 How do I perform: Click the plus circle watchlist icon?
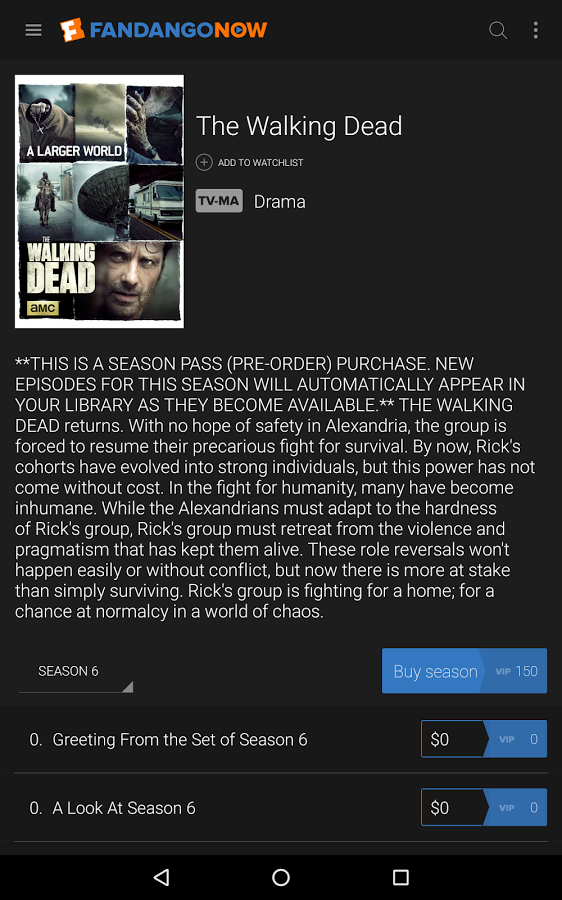(x=204, y=162)
